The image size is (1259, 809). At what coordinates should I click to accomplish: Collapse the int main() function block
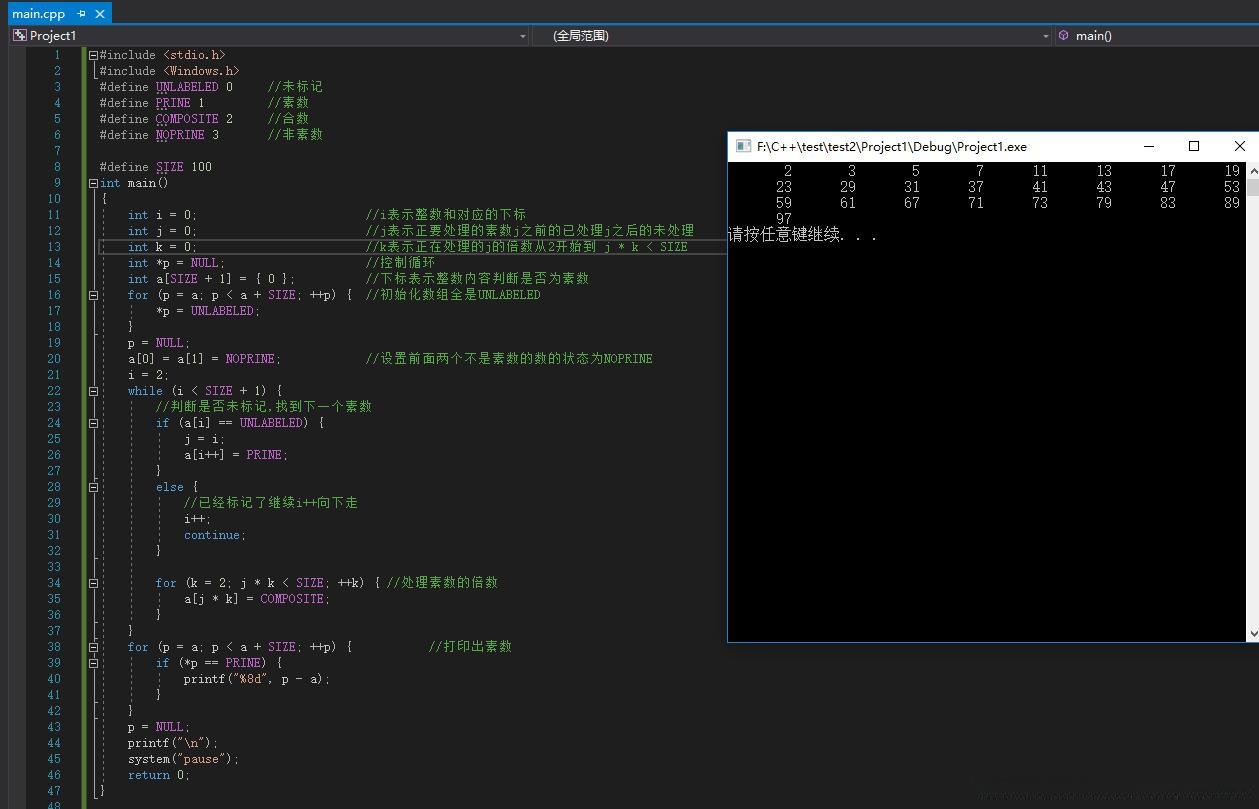(93, 183)
